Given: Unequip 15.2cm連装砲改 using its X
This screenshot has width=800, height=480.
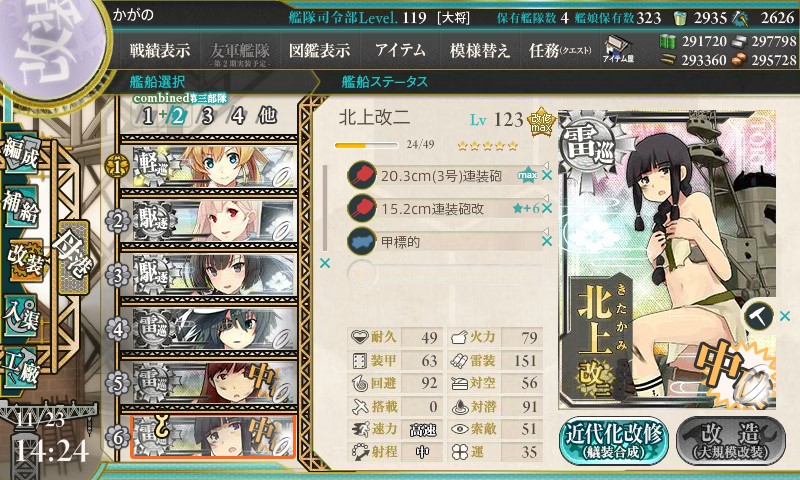Looking at the screenshot, I should pyautogui.click(x=547, y=208).
